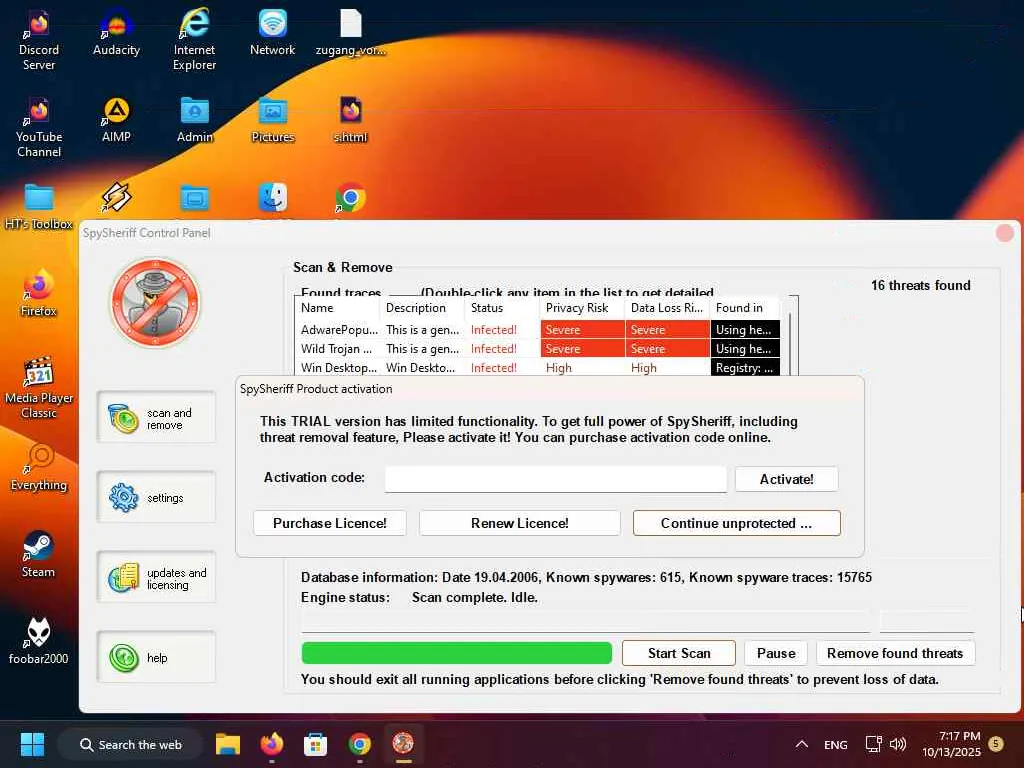Select the Google Chrome desktop icon

[351, 198]
